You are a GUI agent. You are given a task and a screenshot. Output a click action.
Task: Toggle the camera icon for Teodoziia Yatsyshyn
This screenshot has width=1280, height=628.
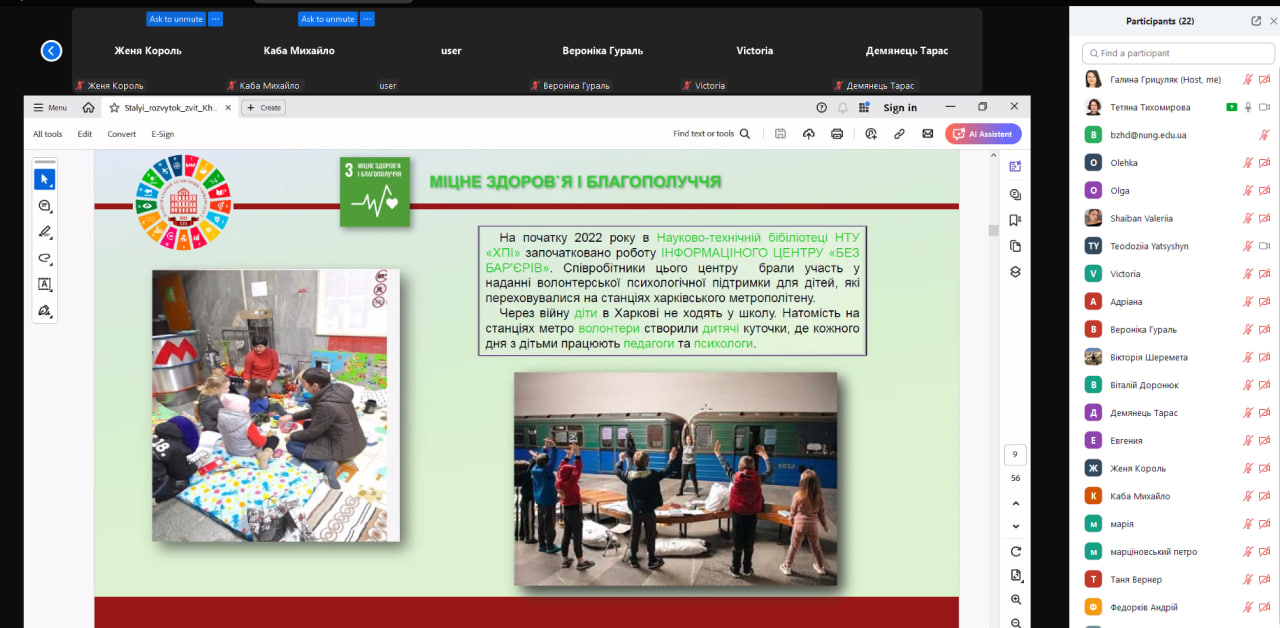1264,246
